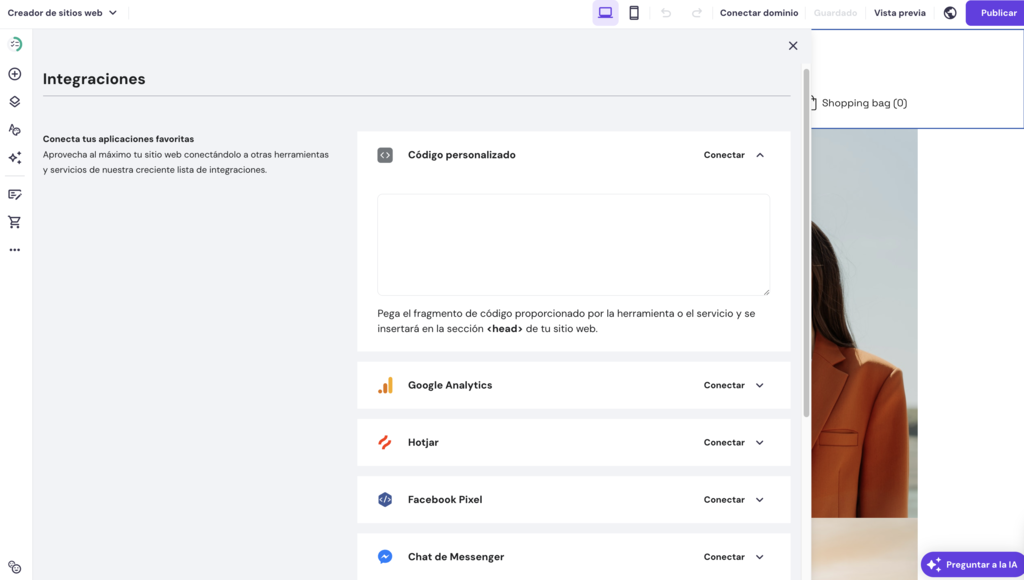Image resolution: width=1024 pixels, height=580 pixels.
Task: Open the more options ellipsis in sidebar
Action: click(x=14, y=249)
